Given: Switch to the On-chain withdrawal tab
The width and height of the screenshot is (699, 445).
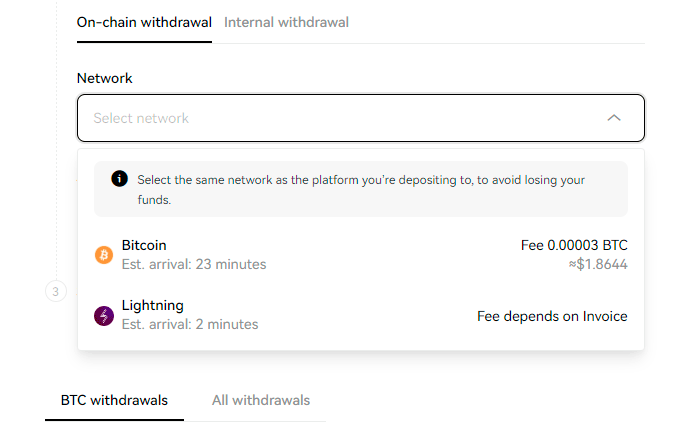Looking at the screenshot, I should [144, 22].
